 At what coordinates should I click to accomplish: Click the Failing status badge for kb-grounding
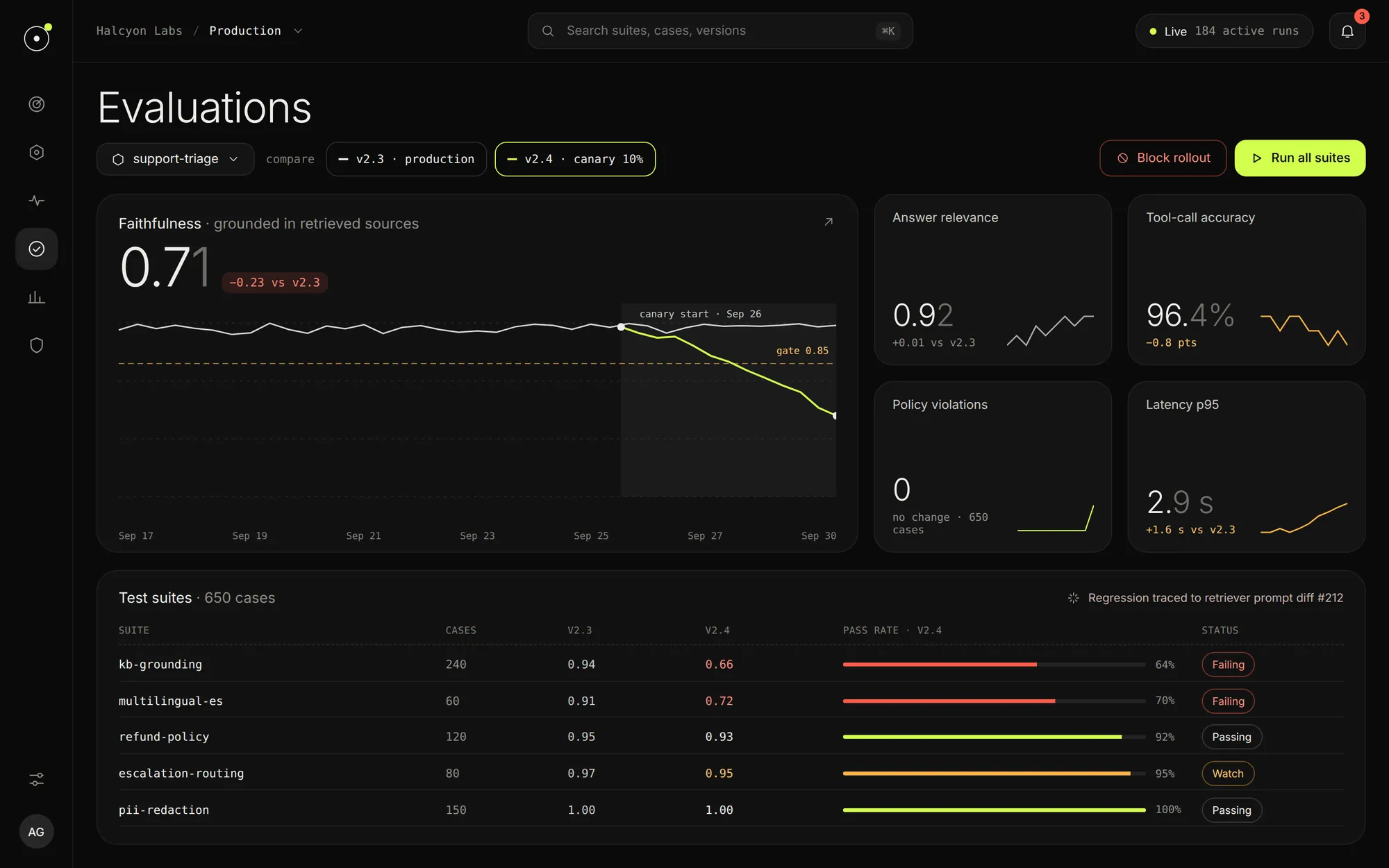pyautogui.click(x=1228, y=665)
